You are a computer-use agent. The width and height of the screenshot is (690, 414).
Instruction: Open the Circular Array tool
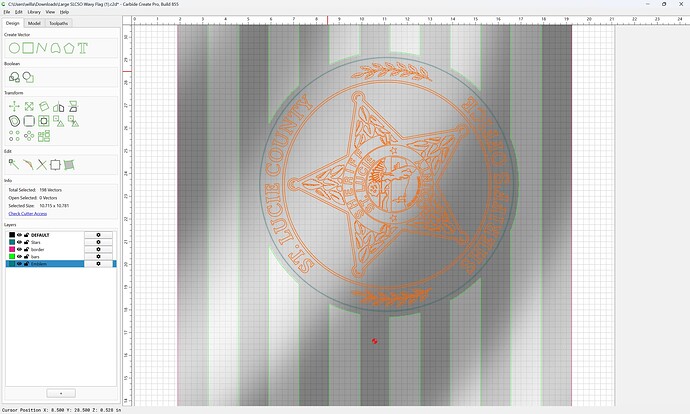29,136
